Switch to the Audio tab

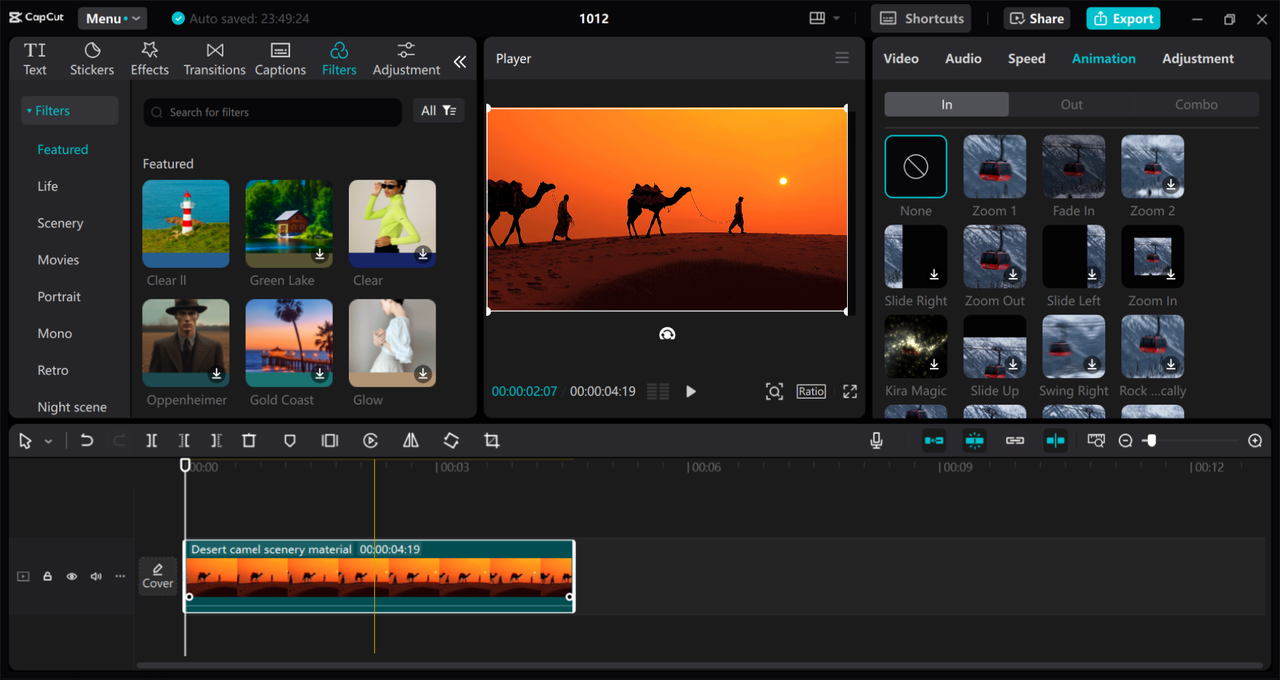pos(963,59)
